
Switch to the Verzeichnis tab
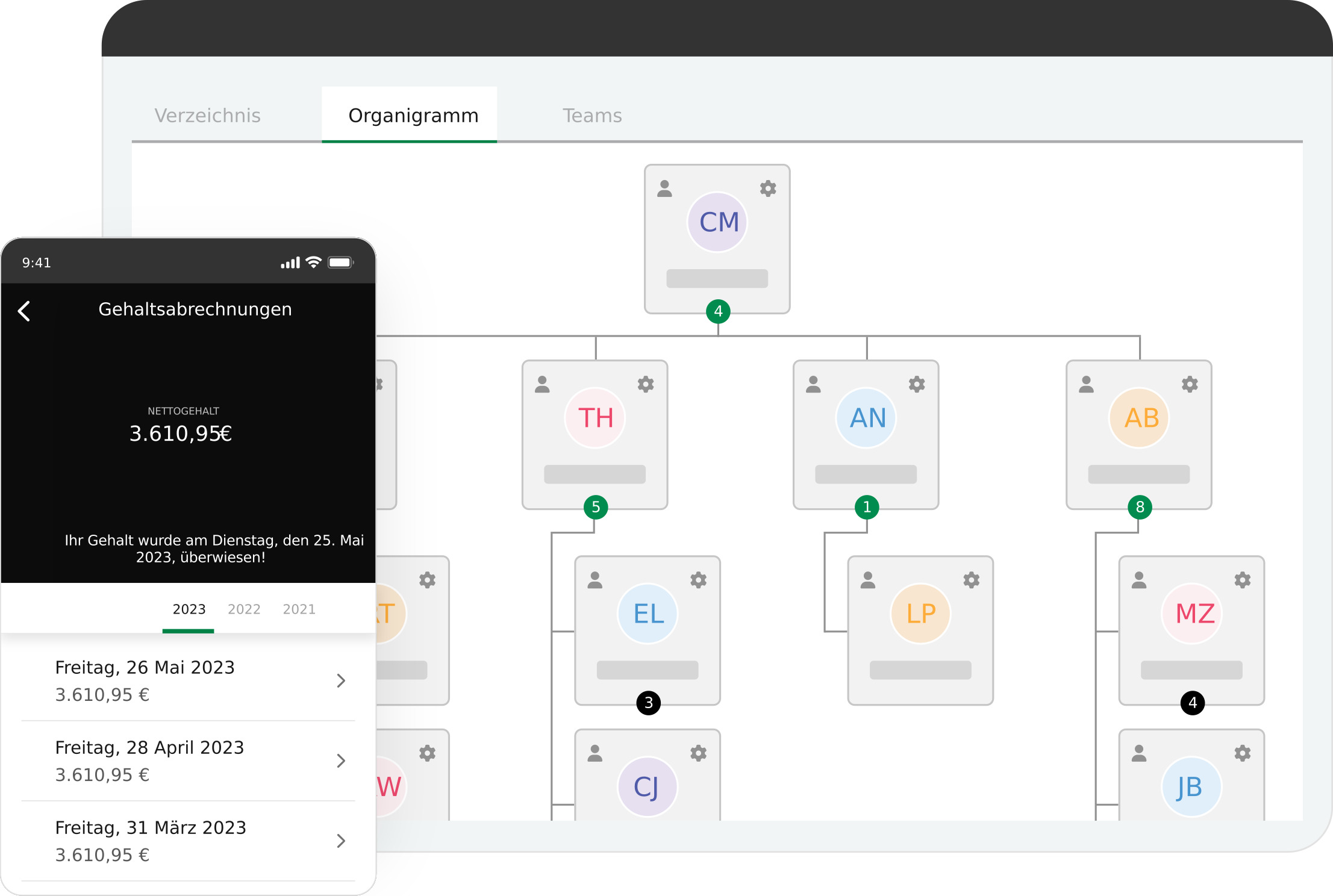(208, 115)
